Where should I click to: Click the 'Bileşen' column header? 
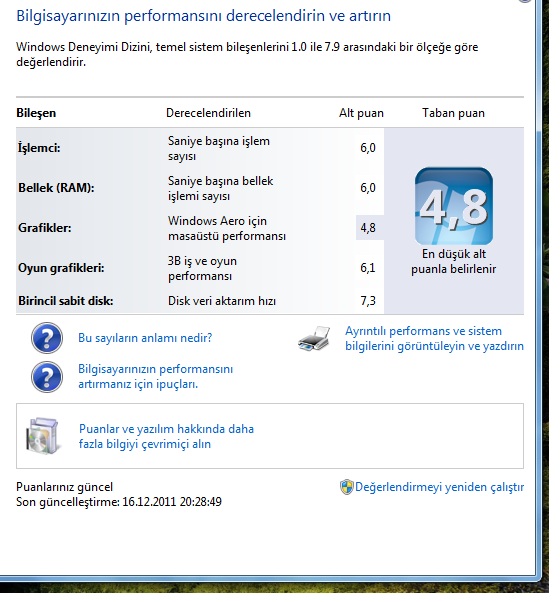point(36,113)
